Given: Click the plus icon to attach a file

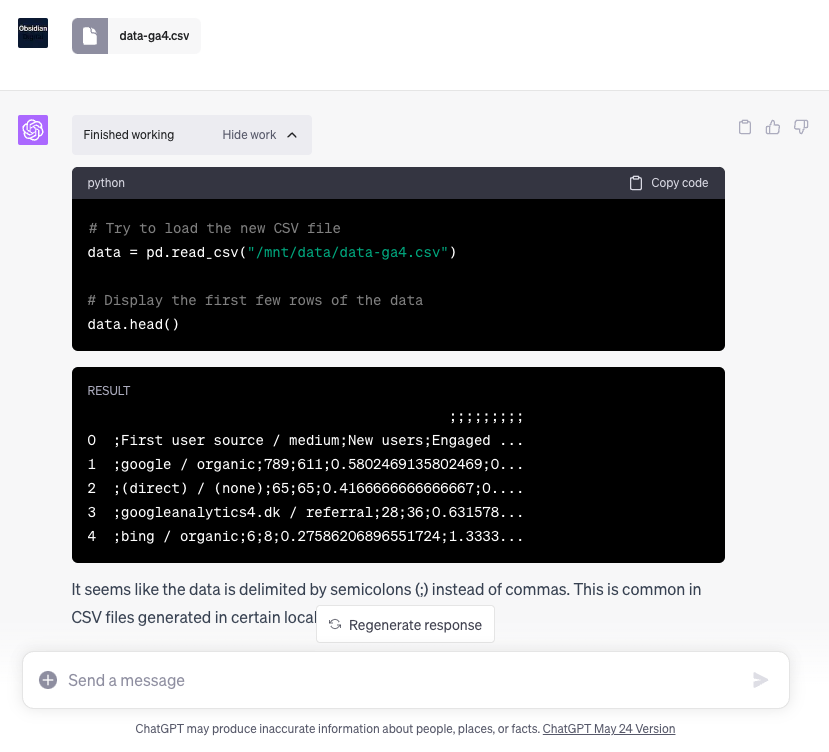Looking at the screenshot, I should pyautogui.click(x=48, y=680).
